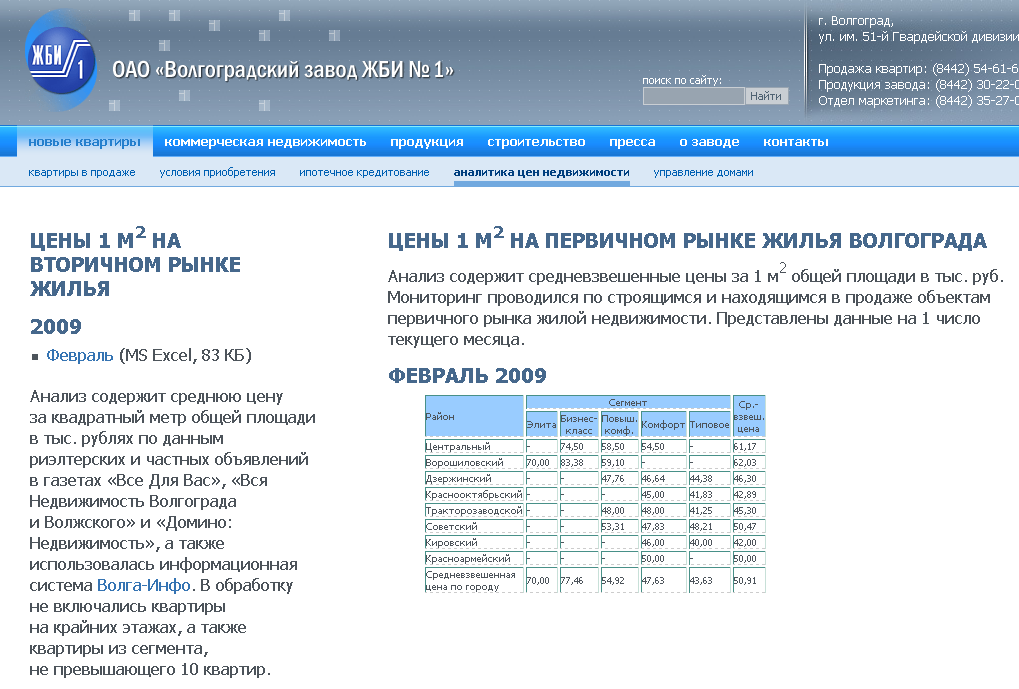The height and width of the screenshot is (689, 1019).
Task: Navigate to строительство
Action: (x=536, y=142)
